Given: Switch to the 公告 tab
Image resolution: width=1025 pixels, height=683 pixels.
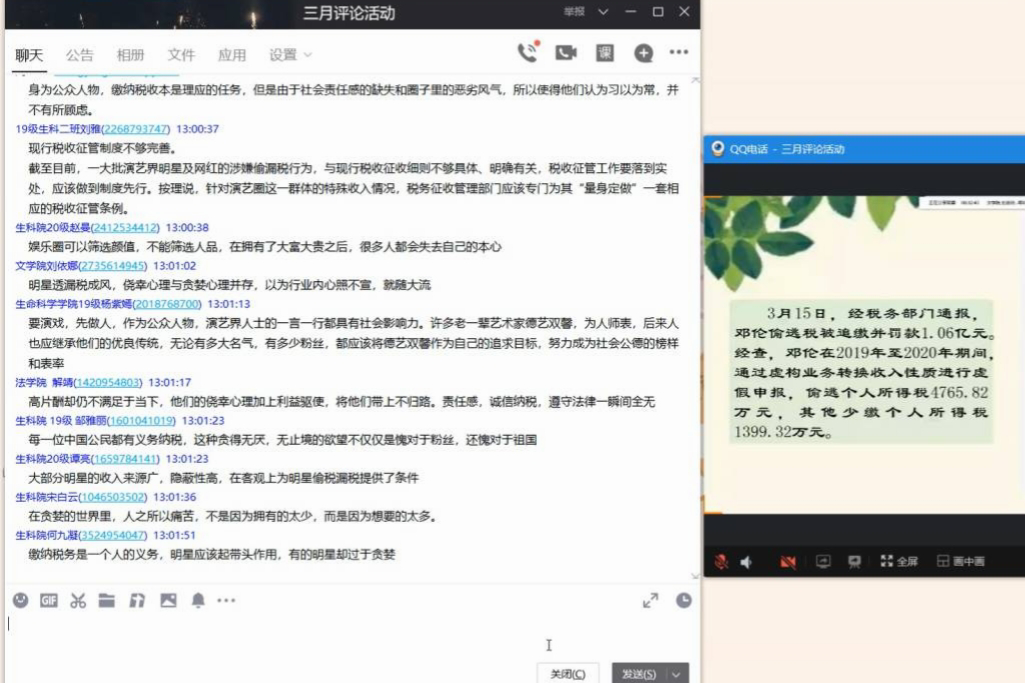Looking at the screenshot, I should pyautogui.click(x=80, y=55).
